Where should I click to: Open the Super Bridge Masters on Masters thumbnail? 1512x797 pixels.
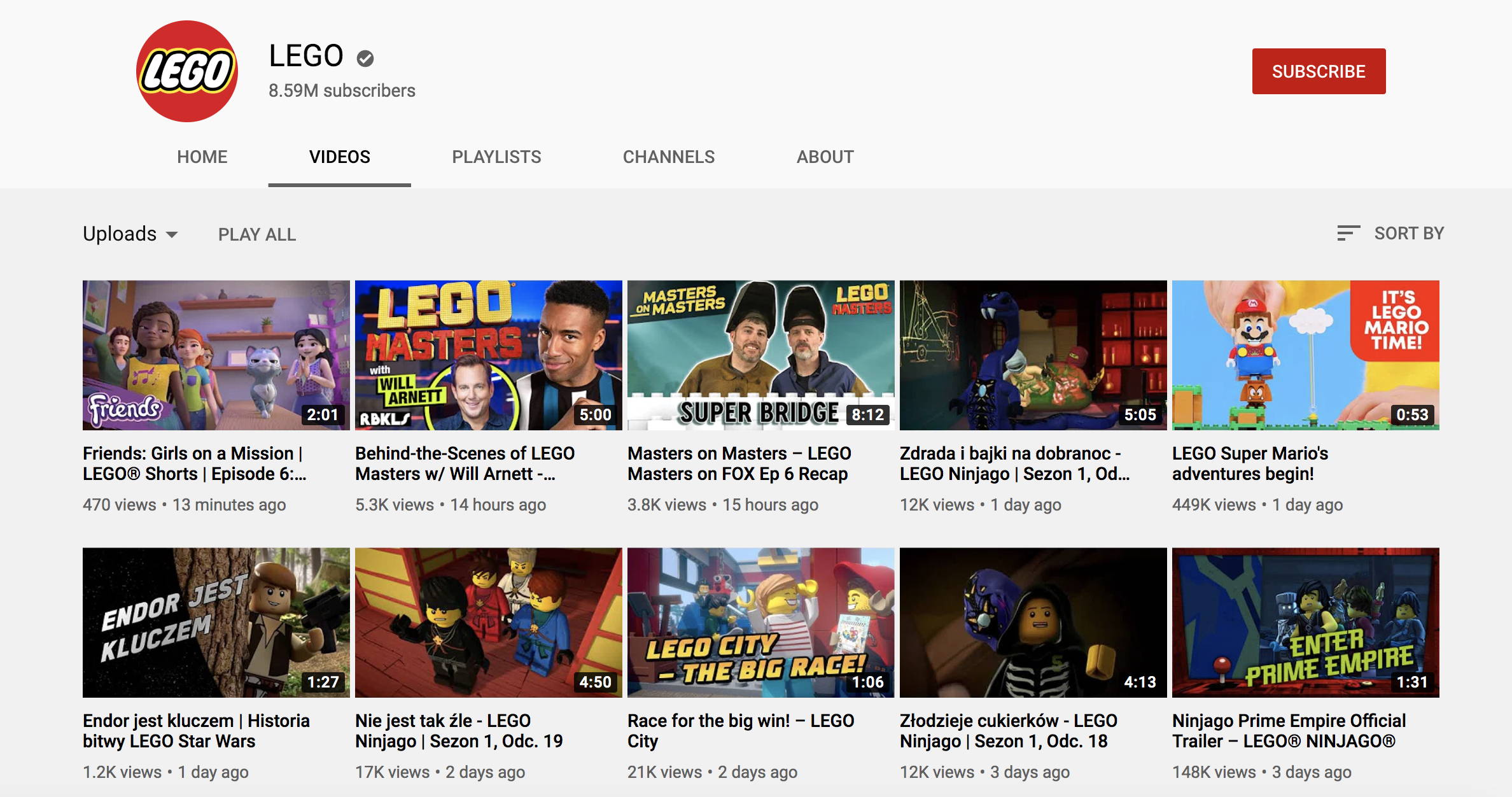point(761,355)
